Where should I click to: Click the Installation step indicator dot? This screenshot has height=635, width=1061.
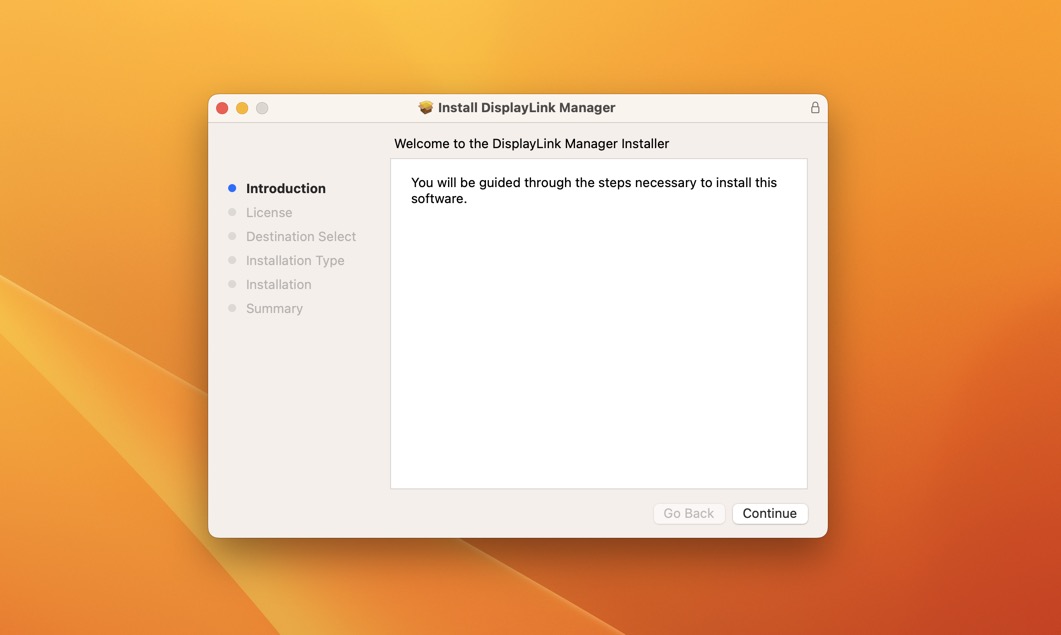(x=232, y=283)
